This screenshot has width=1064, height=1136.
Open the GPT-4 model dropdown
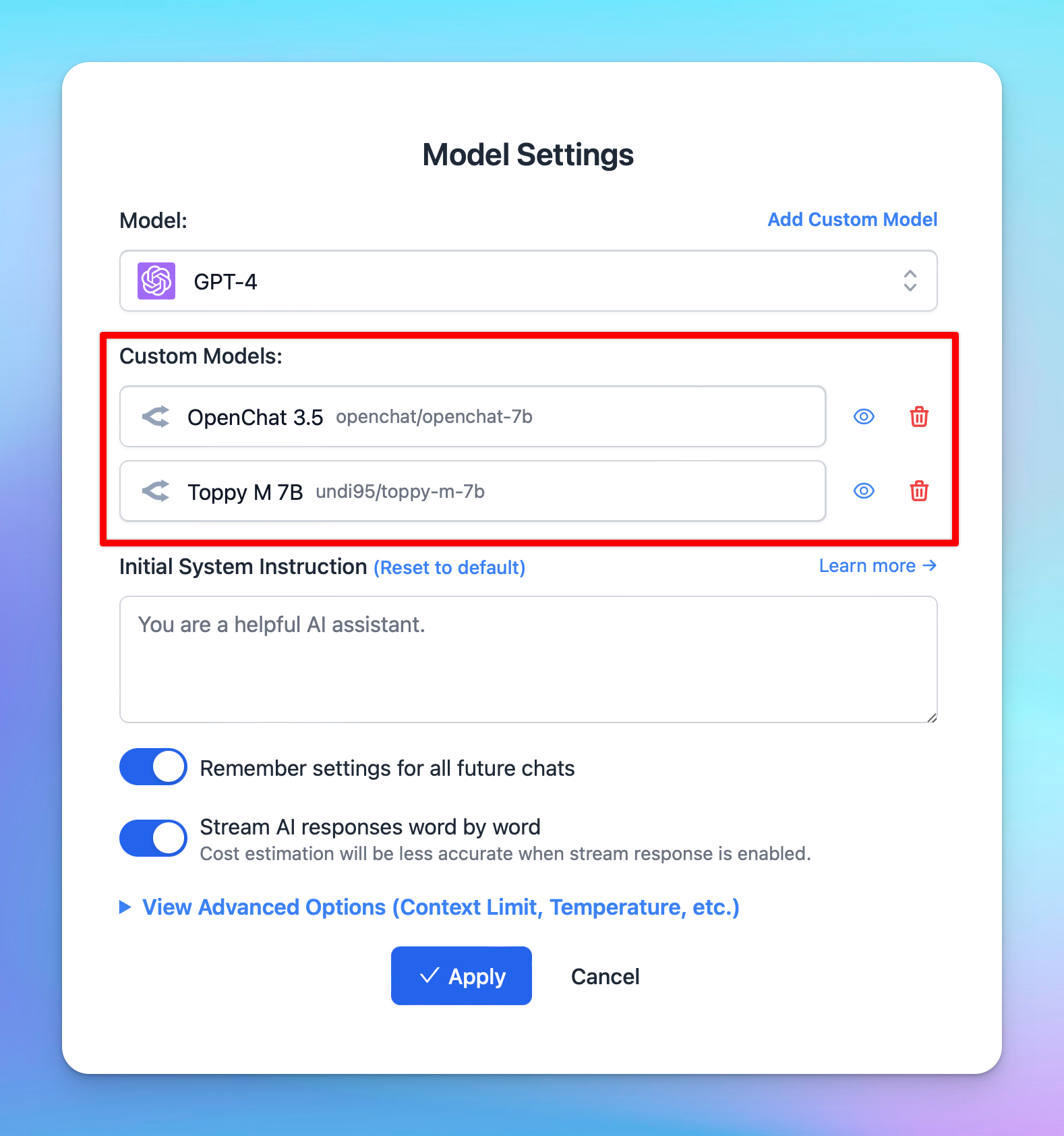(x=529, y=281)
